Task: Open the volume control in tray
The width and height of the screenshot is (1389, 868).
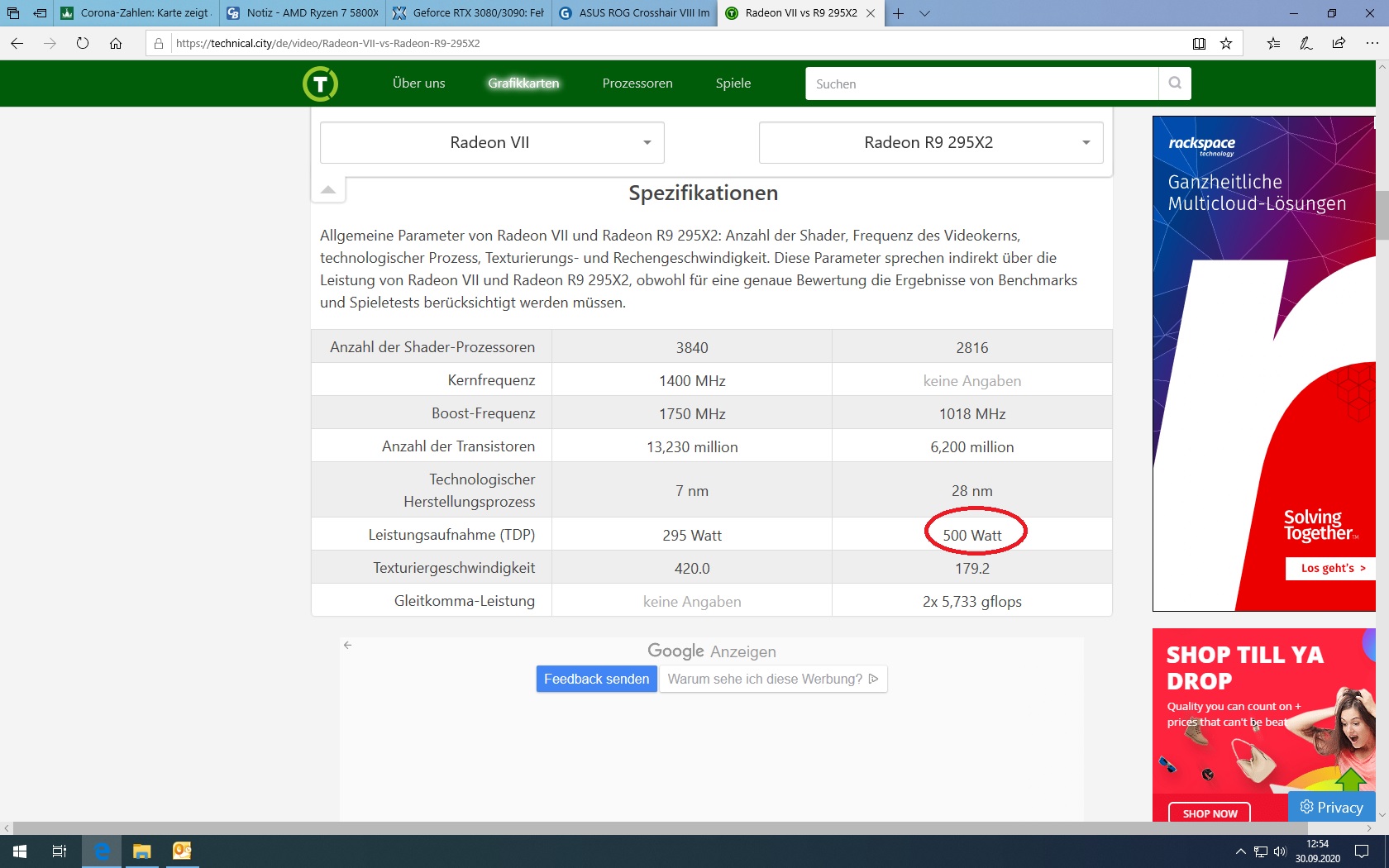Action: (x=1280, y=851)
